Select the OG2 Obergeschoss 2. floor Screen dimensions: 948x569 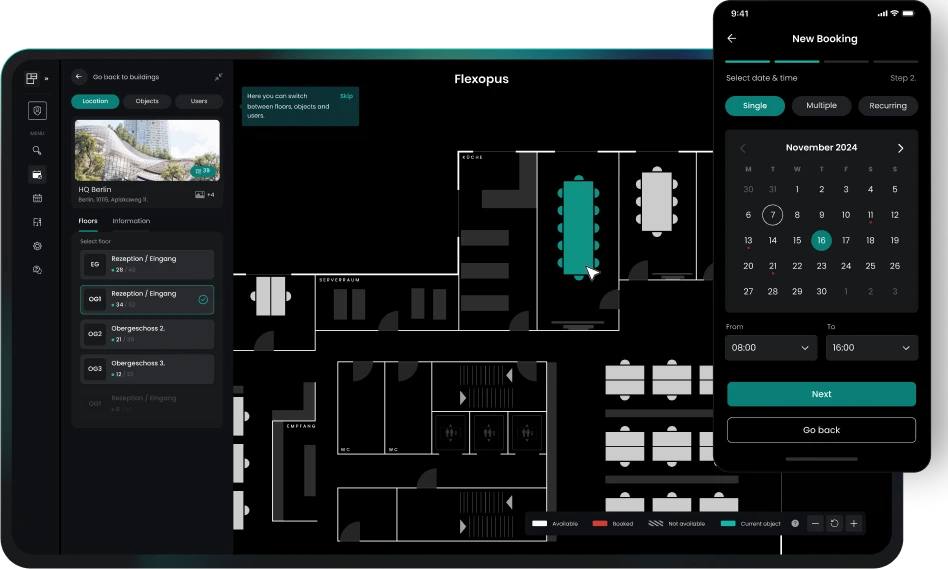pyautogui.click(x=147, y=333)
